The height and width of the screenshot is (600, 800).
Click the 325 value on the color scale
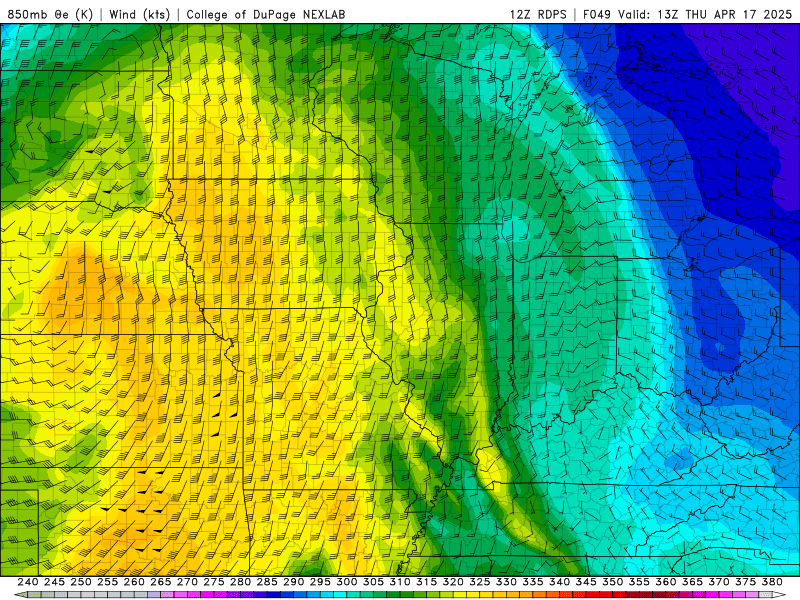coord(480,582)
